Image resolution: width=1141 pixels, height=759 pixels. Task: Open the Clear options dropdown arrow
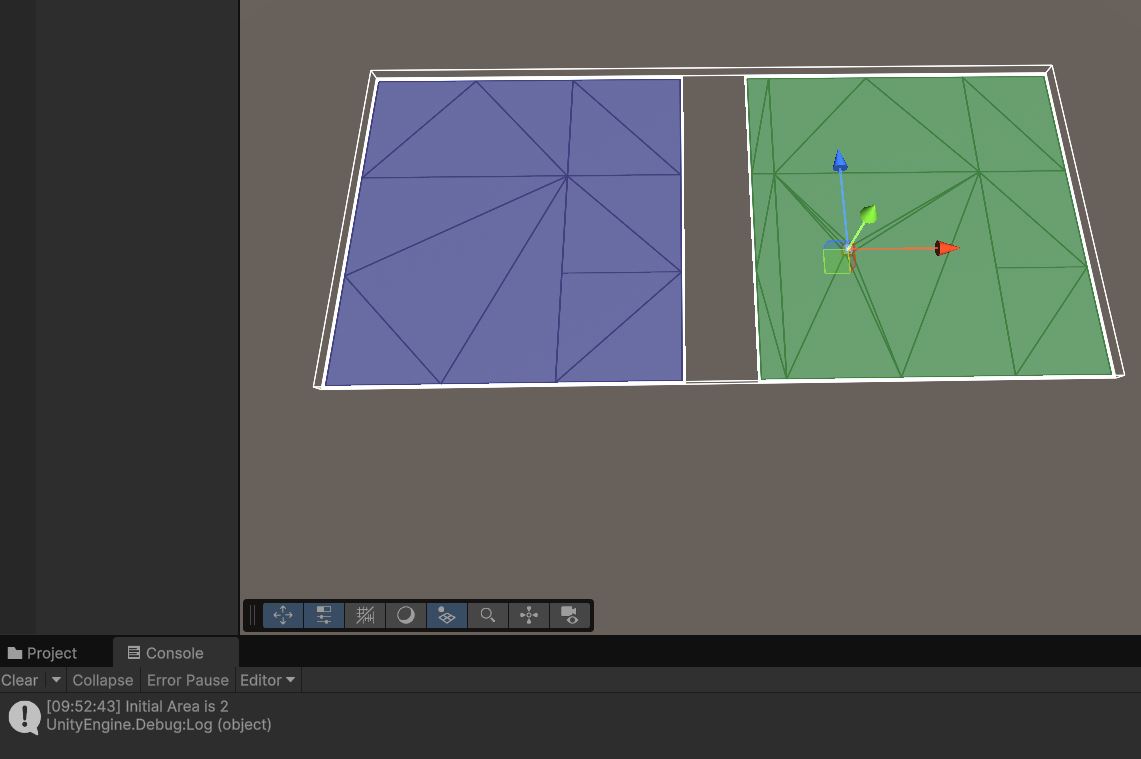(56, 680)
